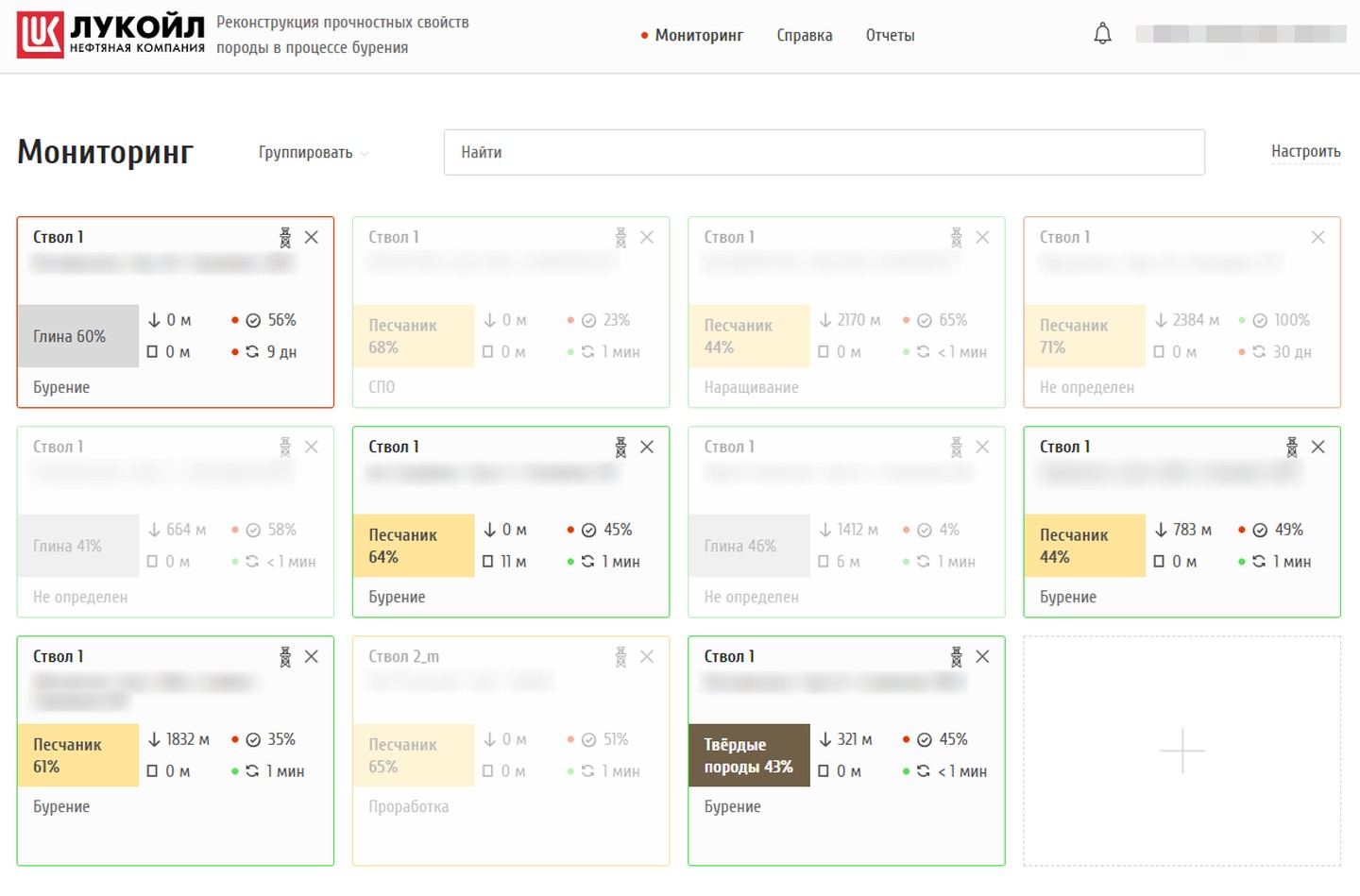1360x896 pixels.
Task: Close the Бурение card with 783 м
Action: pyautogui.click(x=1318, y=448)
